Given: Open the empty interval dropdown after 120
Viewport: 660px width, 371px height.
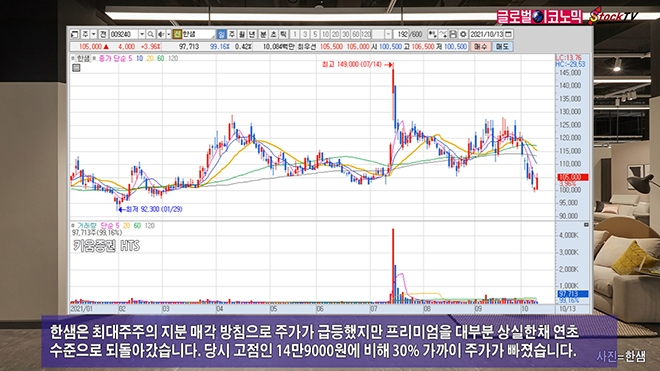Looking at the screenshot, I should (388, 34).
